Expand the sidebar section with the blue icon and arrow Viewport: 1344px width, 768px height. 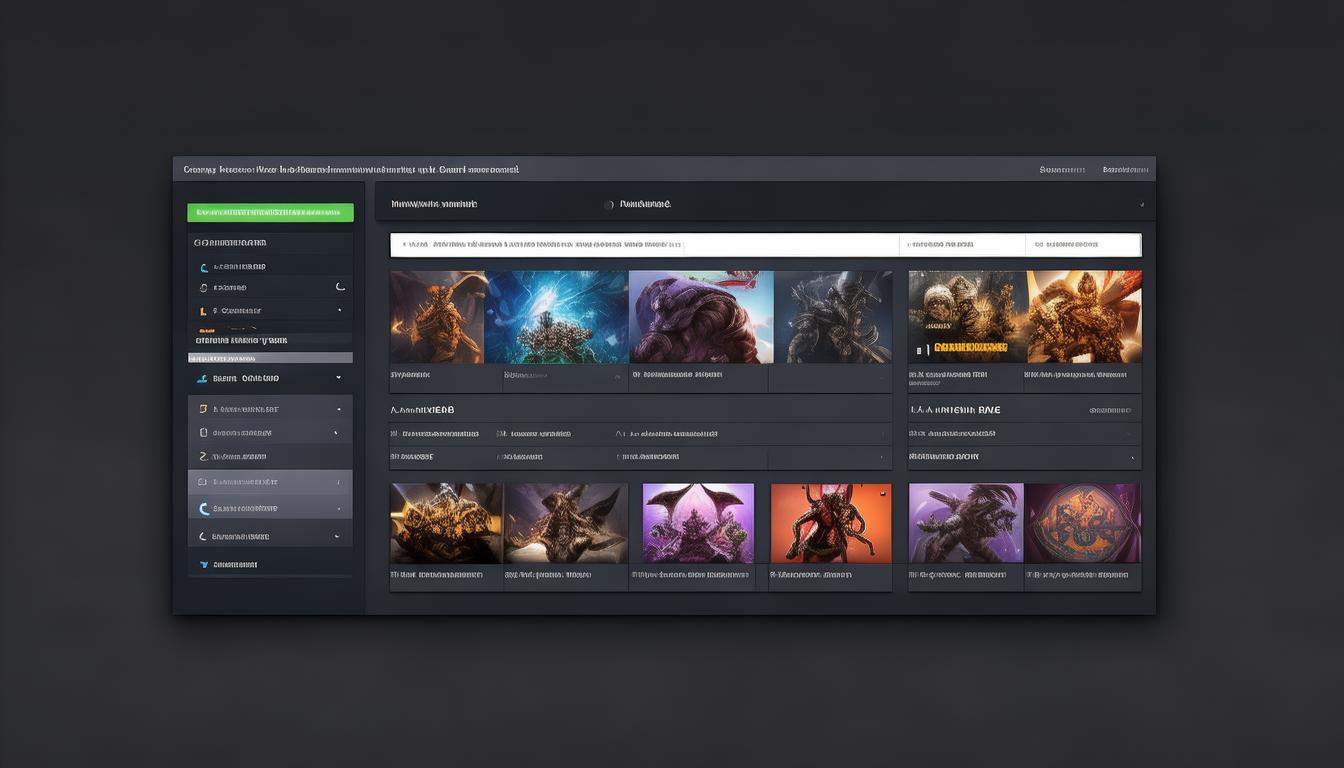tap(338, 378)
